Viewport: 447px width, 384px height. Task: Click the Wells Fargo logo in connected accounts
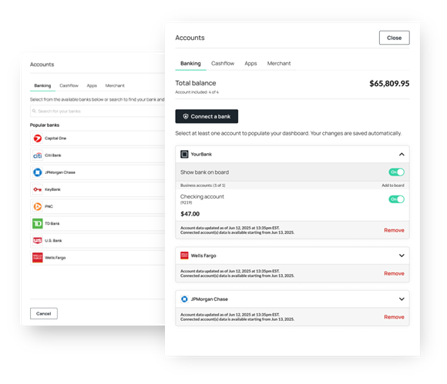coord(184,255)
